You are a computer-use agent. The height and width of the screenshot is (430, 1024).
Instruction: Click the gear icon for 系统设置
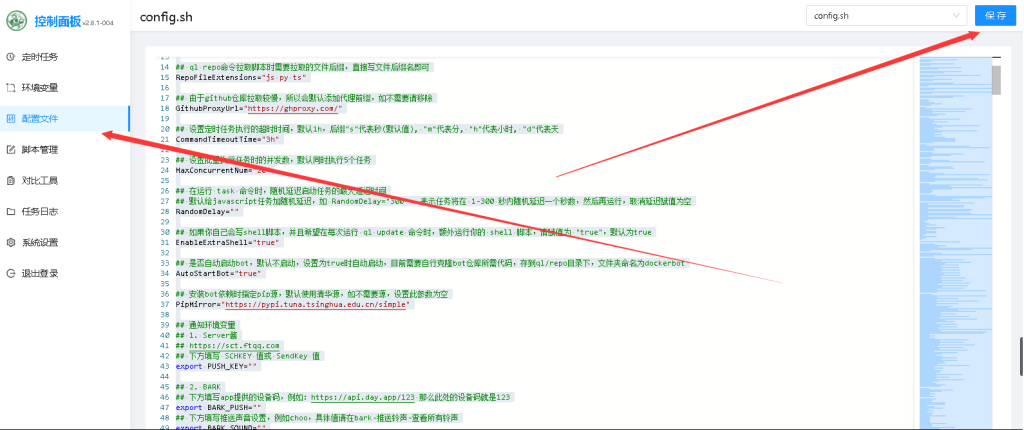coord(11,242)
